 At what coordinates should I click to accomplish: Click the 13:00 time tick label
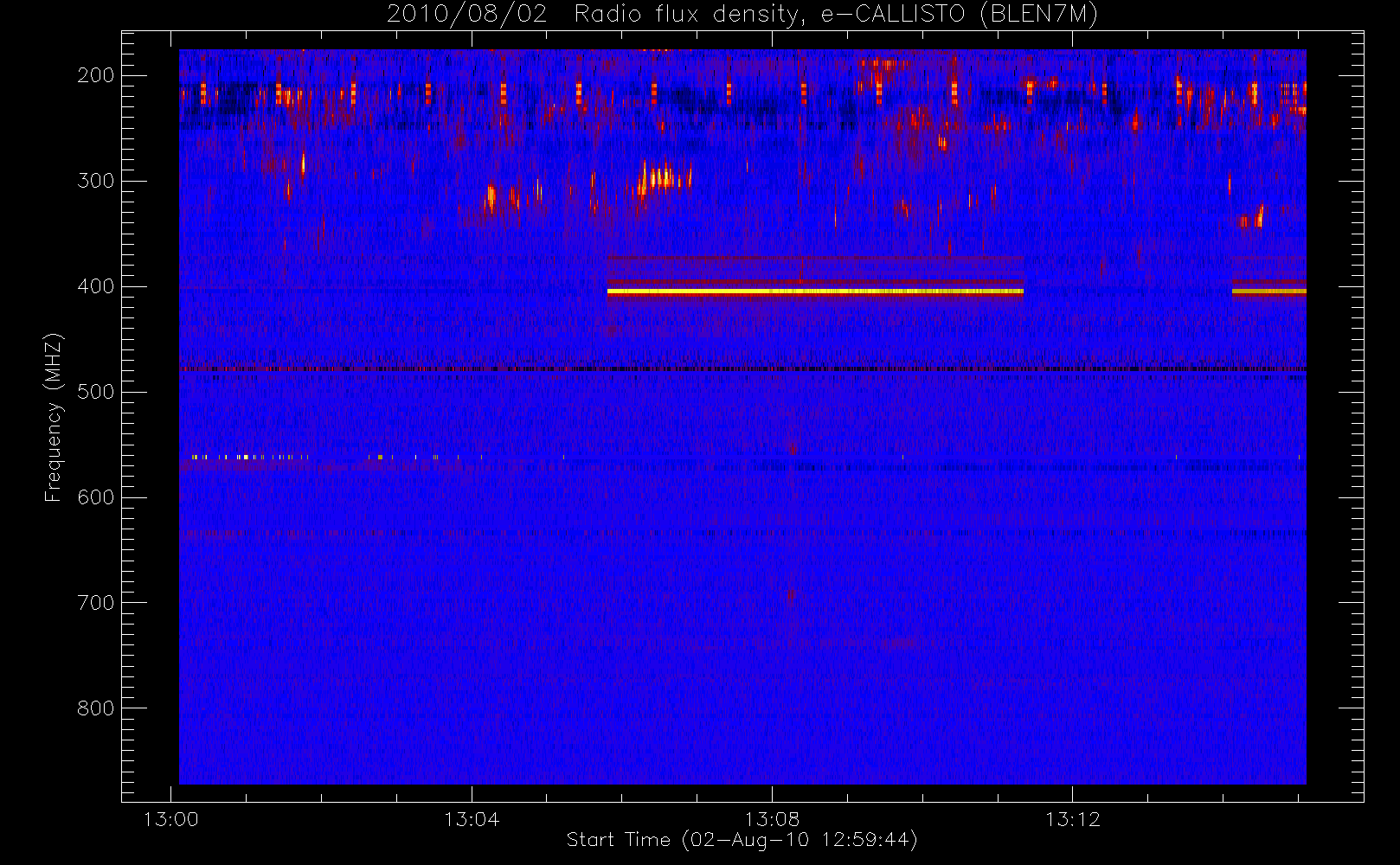[170, 819]
